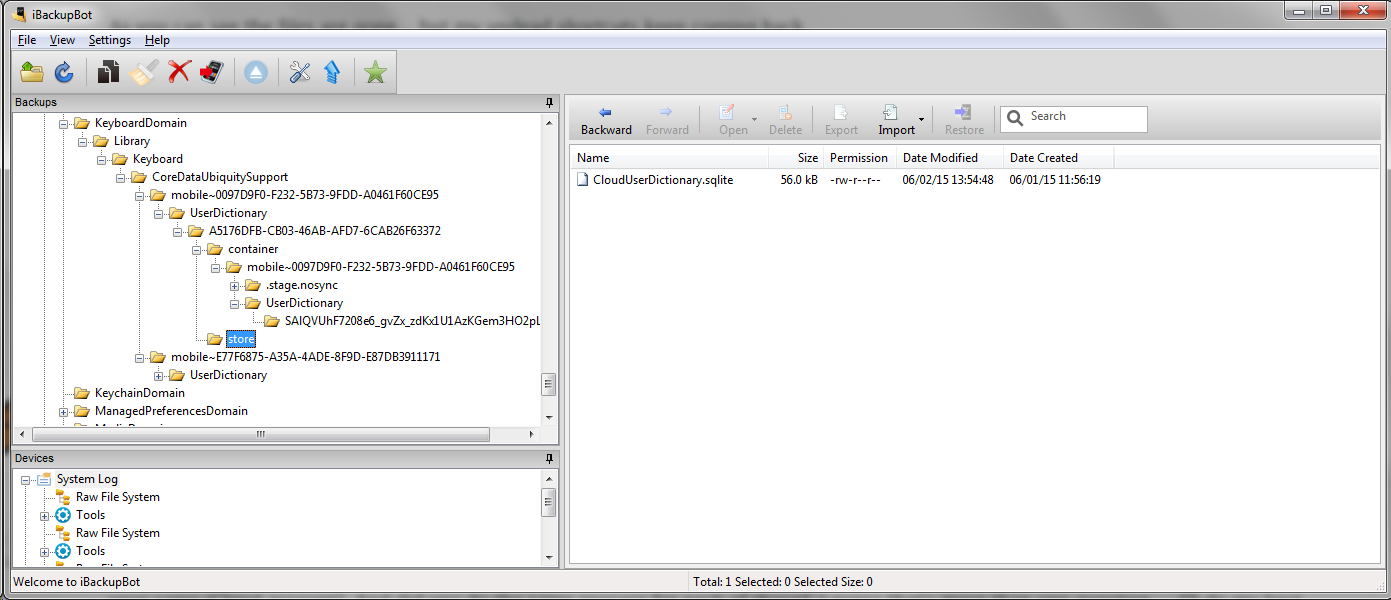Sort by the Date Modified column header
Viewport: 1391px width, 600px height.
949,158
